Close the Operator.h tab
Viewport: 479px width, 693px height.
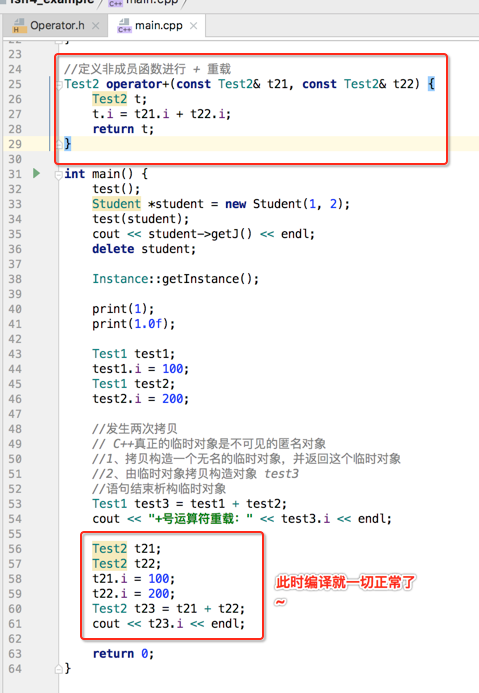pyautogui.click(x=95, y=26)
